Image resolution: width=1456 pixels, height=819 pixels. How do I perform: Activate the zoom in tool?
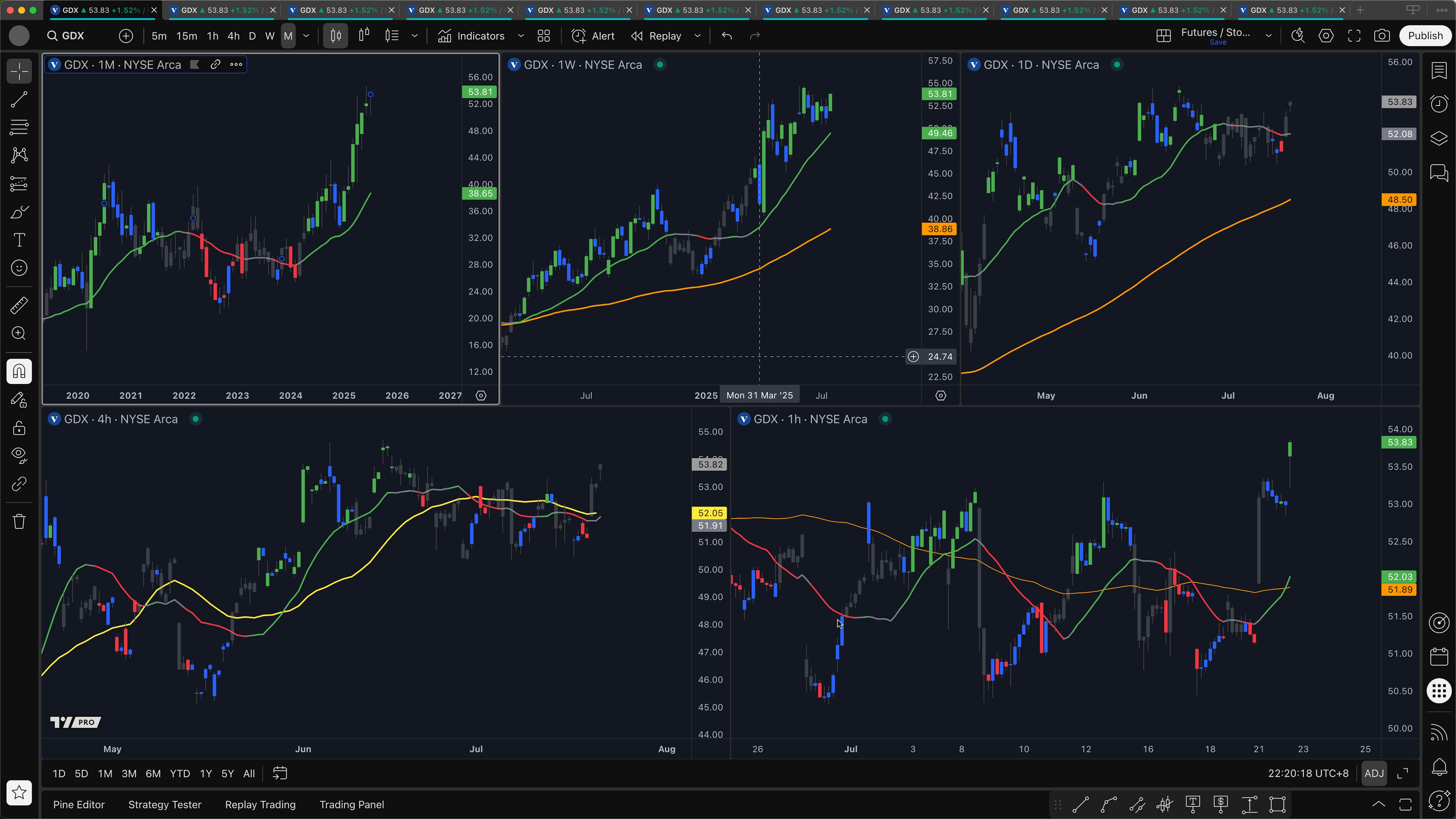click(x=19, y=334)
